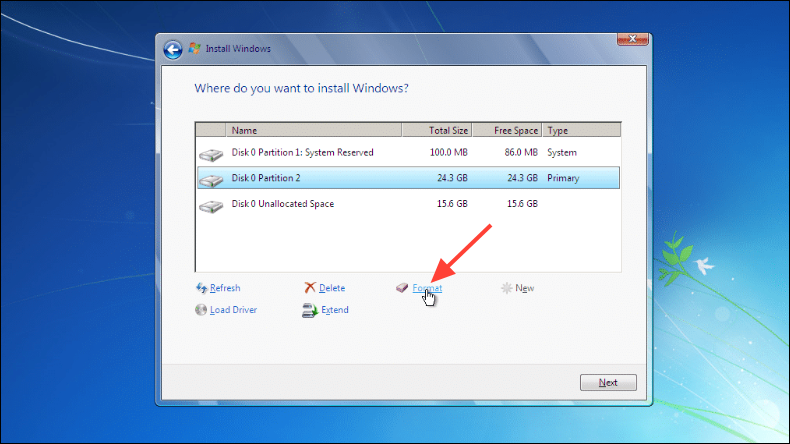
Task: Click drive icon for Unallocated Space row
Action: 211,206
